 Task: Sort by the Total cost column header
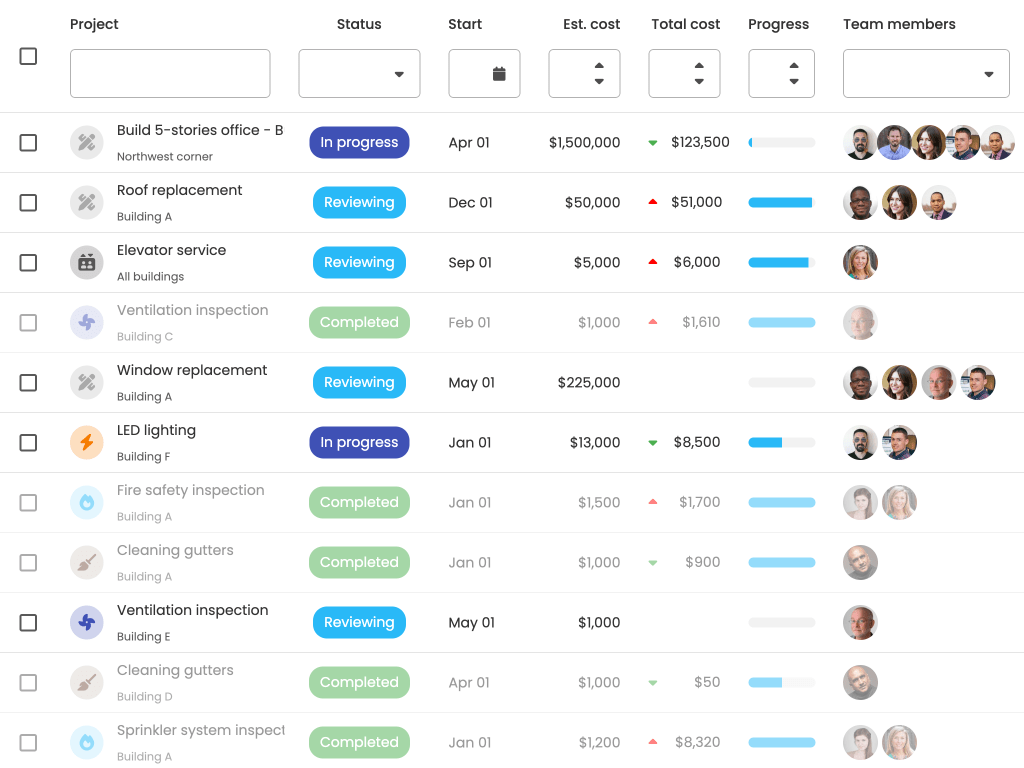685,24
